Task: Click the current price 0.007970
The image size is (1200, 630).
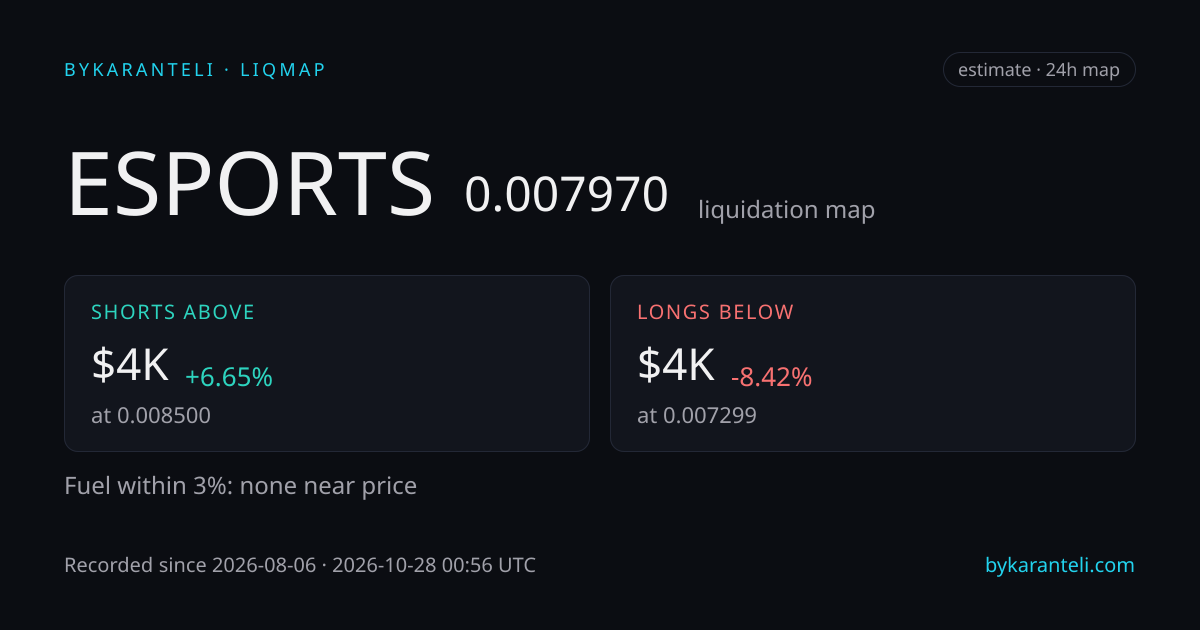Action: click(566, 194)
